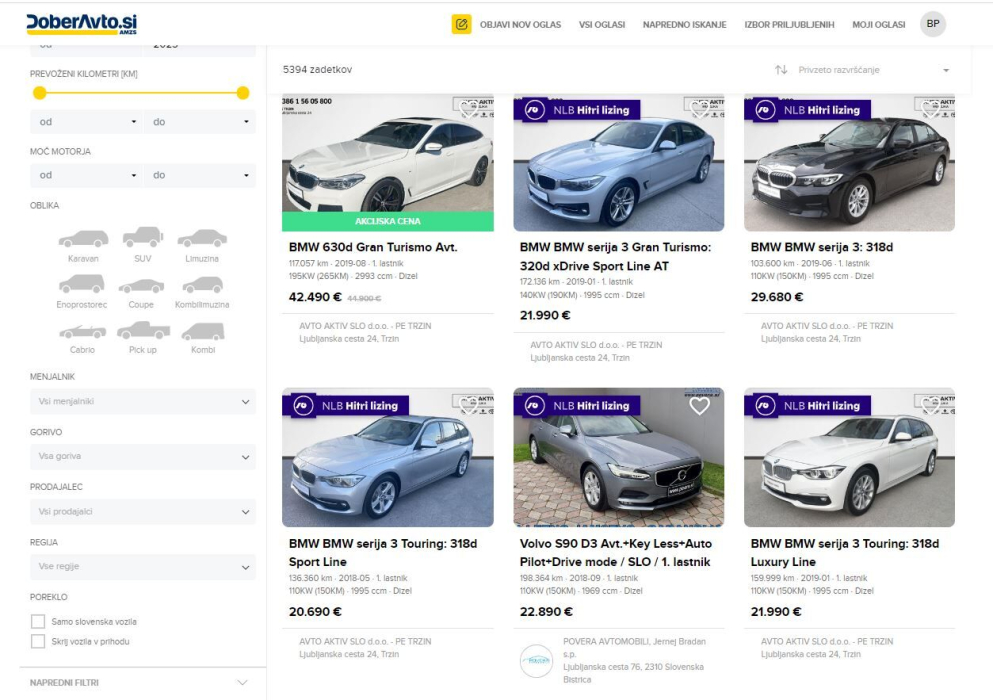Choose the Coupe body shape icon

tap(142, 286)
